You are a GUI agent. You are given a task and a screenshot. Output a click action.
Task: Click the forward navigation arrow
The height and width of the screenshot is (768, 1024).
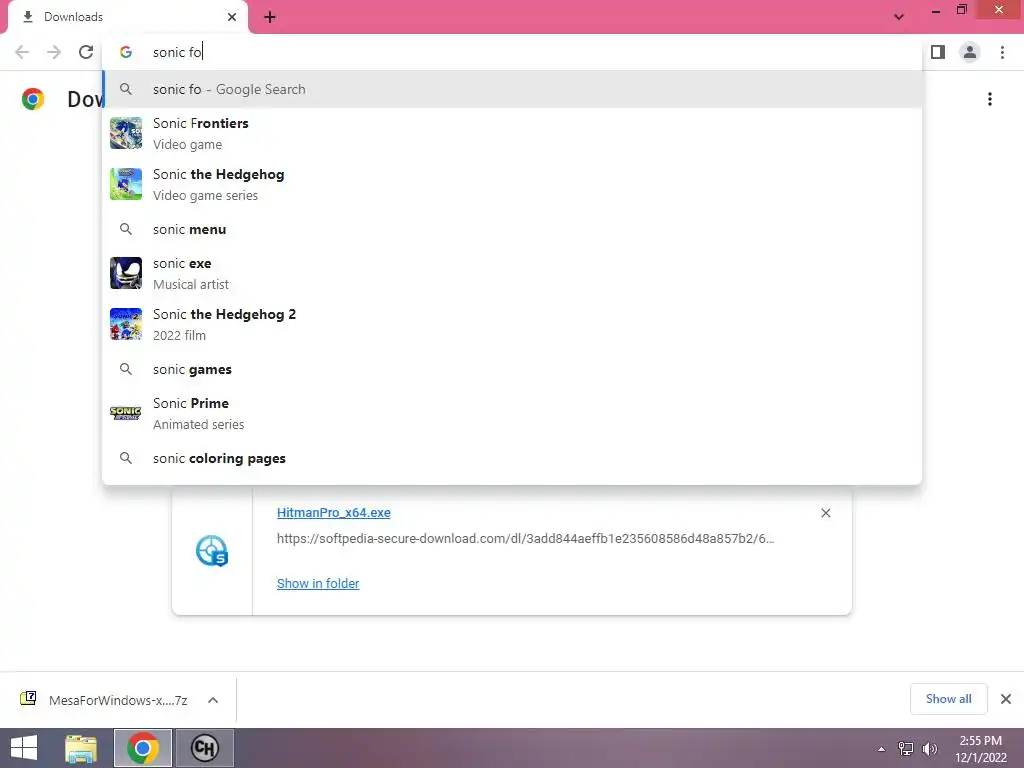54,52
